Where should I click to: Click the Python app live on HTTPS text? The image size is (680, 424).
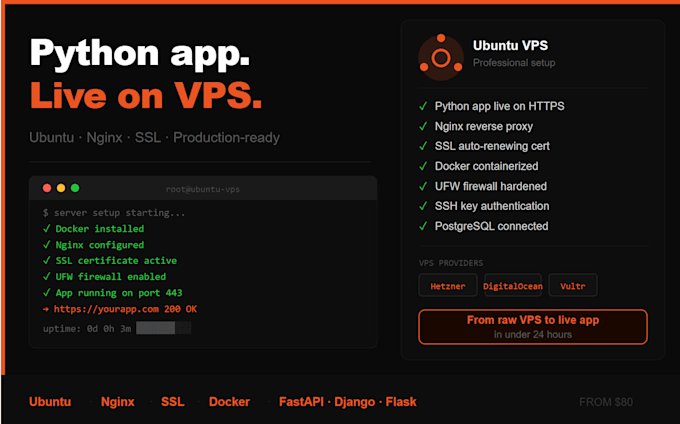coord(500,106)
